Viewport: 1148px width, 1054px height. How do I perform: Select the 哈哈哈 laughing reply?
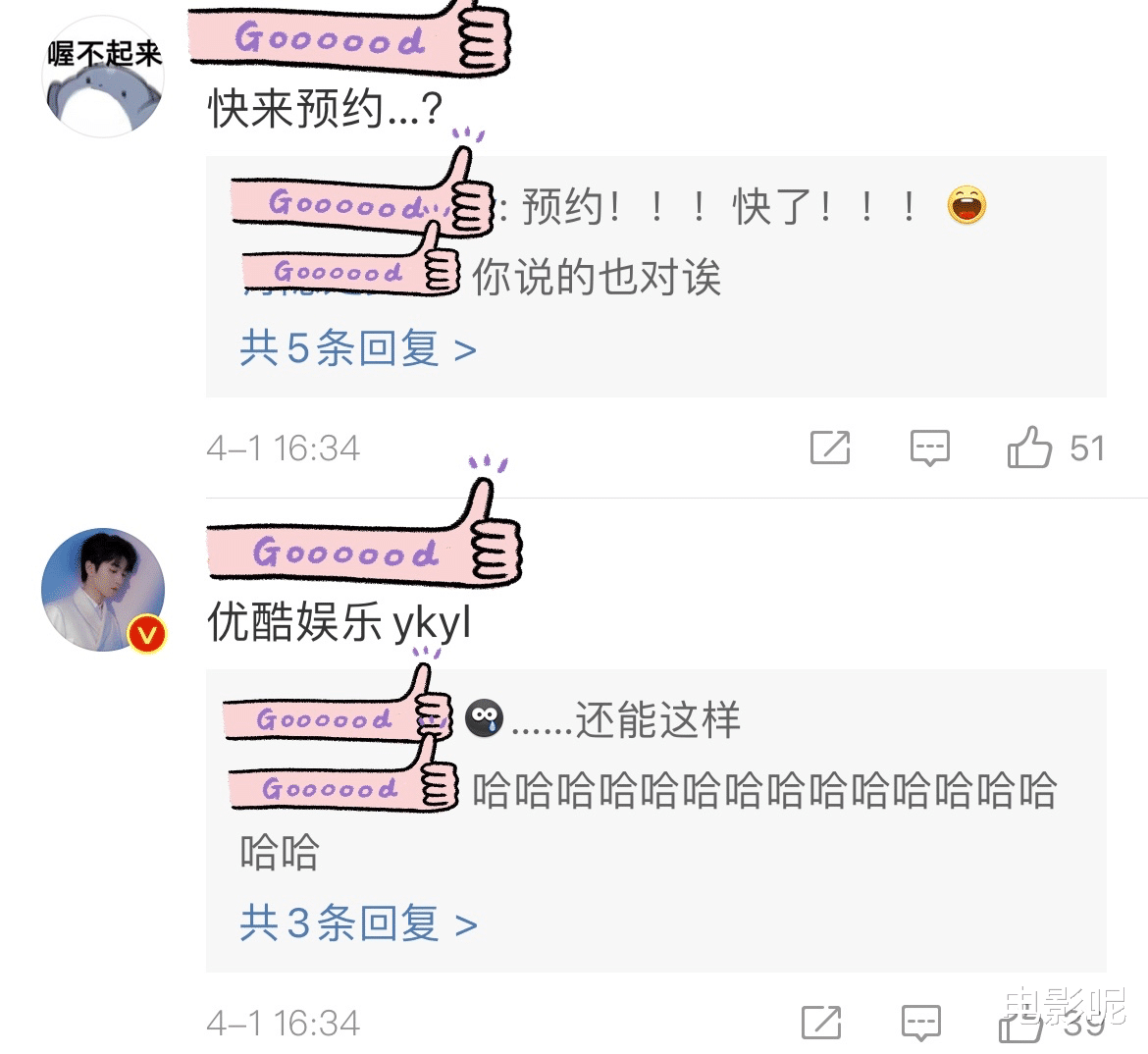coord(649,820)
